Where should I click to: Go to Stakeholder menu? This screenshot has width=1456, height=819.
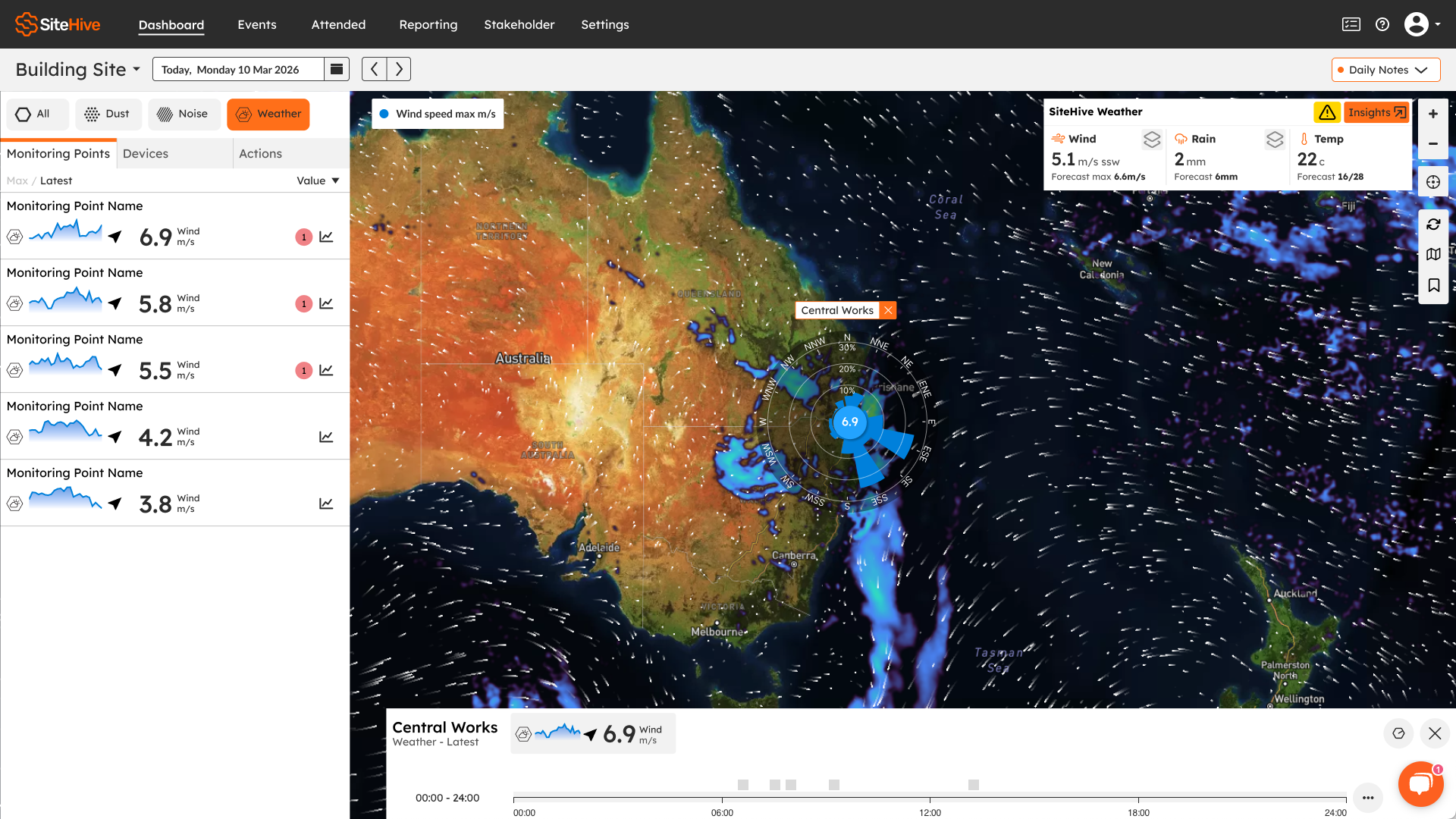coord(519,24)
